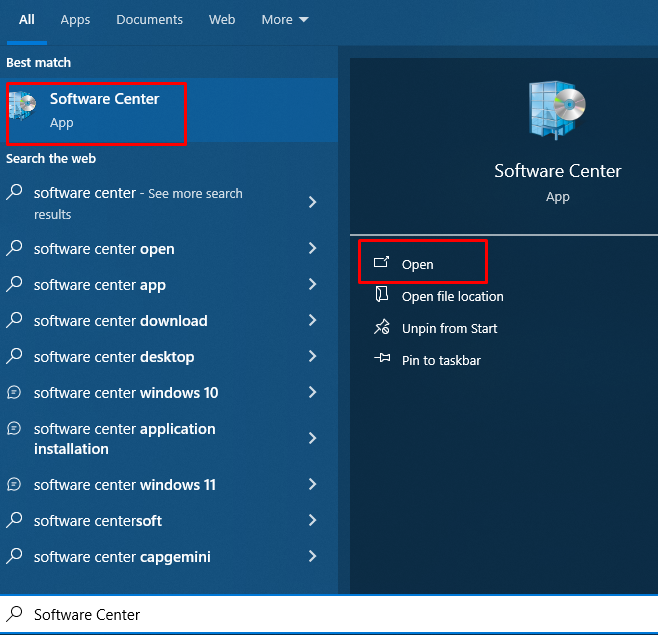This screenshot has height=635, width=658.
Task: Click chat icon beside 'software center windows 11'
Action: point(14,484)
